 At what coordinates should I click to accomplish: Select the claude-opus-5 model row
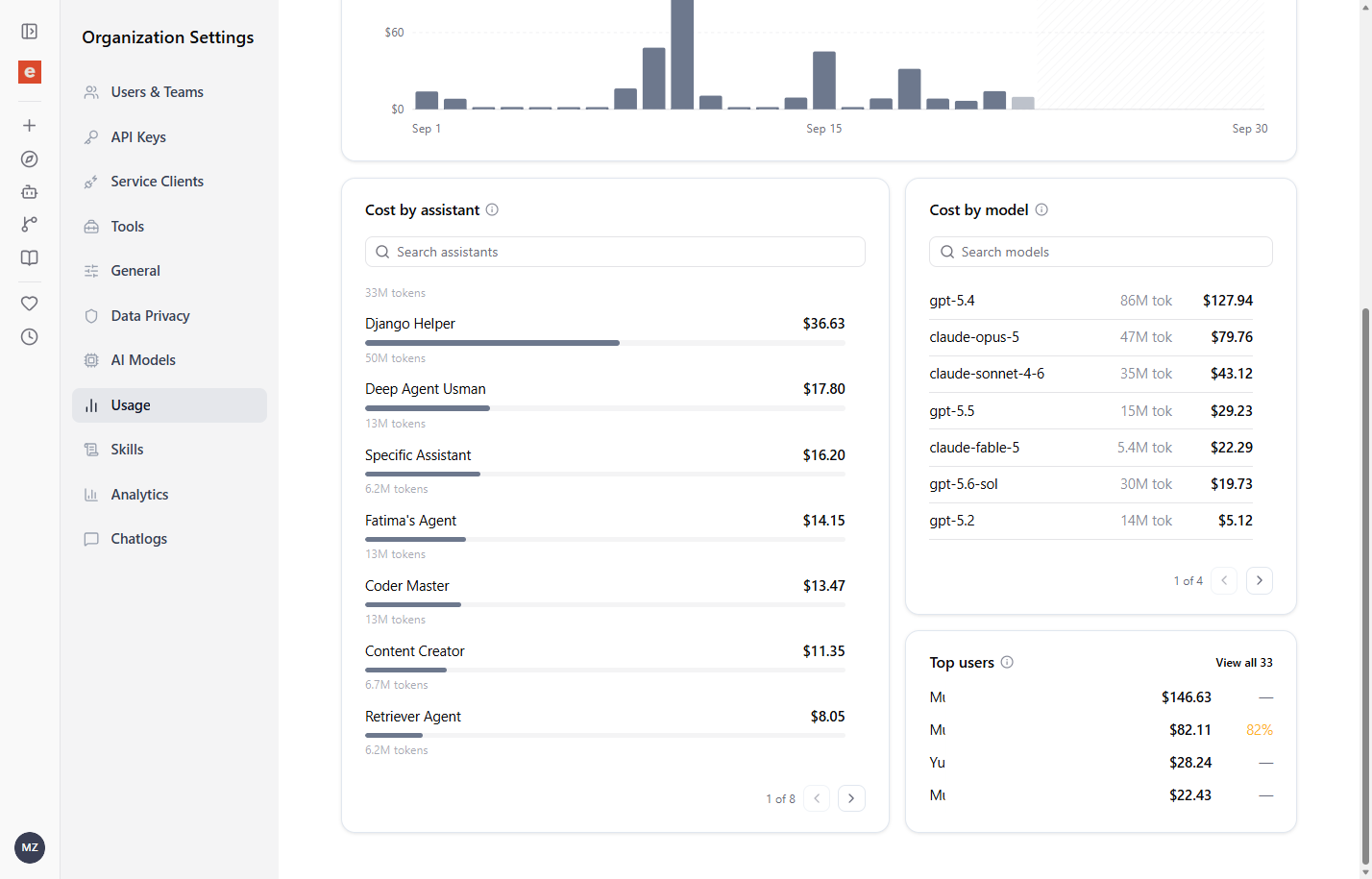(1090, 337)
